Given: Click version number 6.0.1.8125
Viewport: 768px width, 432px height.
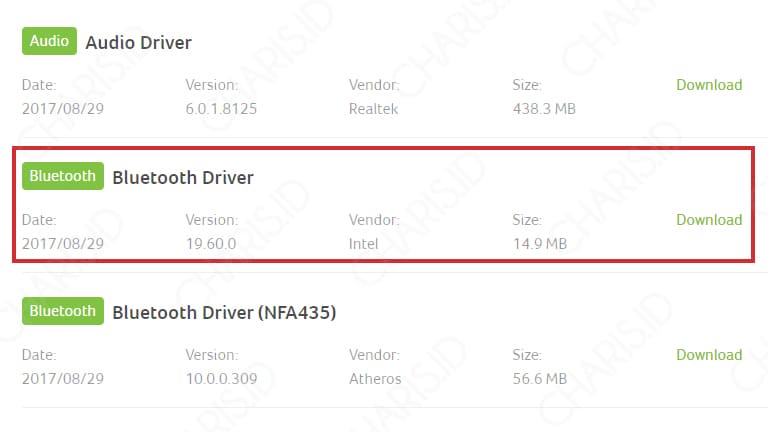Looking at the screenshot, I should pos(221,109).
